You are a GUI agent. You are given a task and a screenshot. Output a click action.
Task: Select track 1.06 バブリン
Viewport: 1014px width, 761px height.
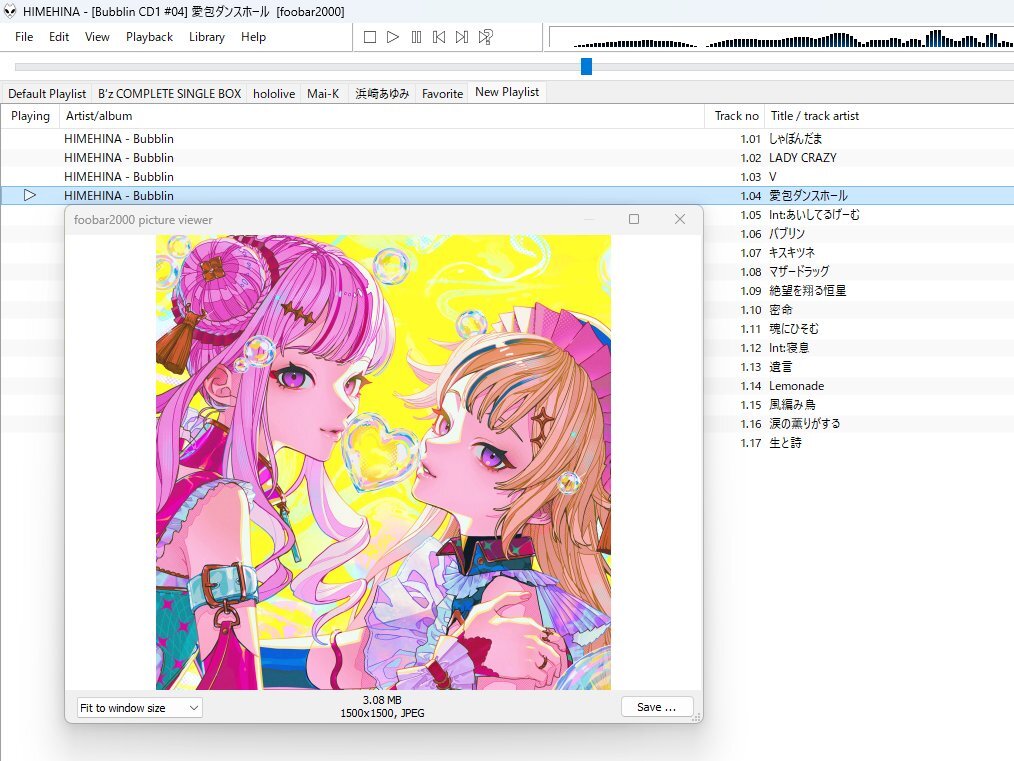tap(859, 233)
